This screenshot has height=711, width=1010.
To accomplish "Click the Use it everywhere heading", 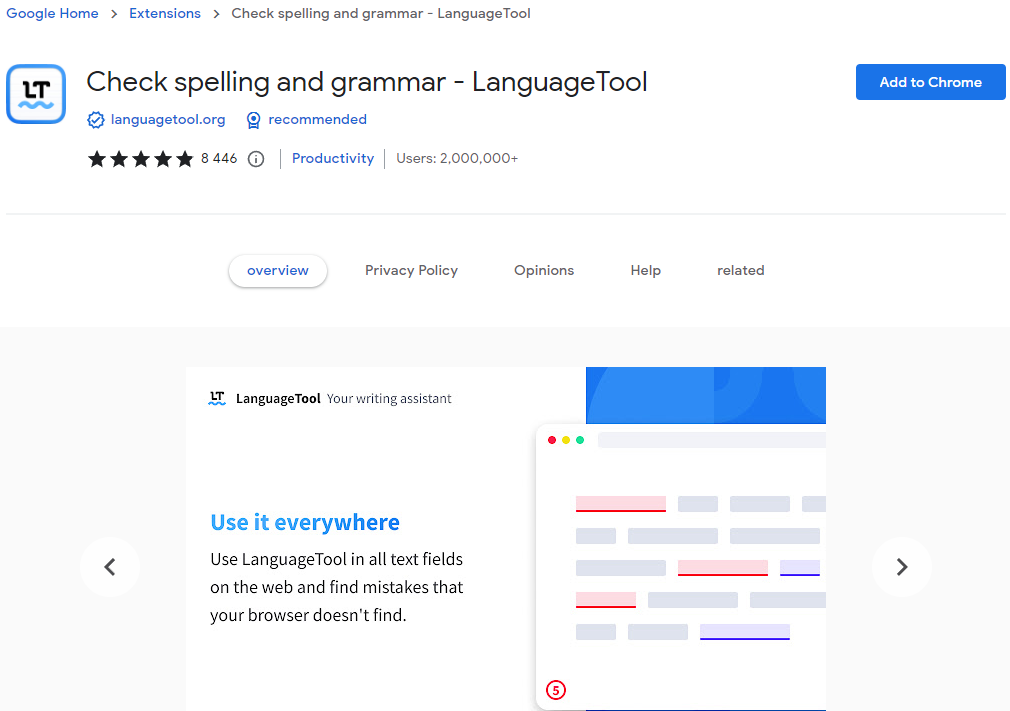I will [x=305, y=522].
